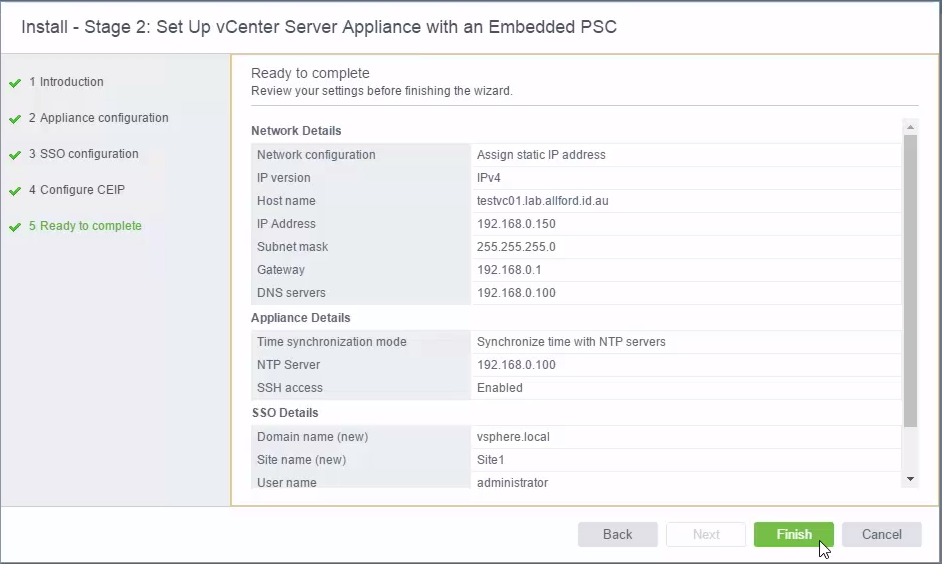Click 'Assign static IP address' value
This screenshot has width=942, height=564.
[541, 154]
